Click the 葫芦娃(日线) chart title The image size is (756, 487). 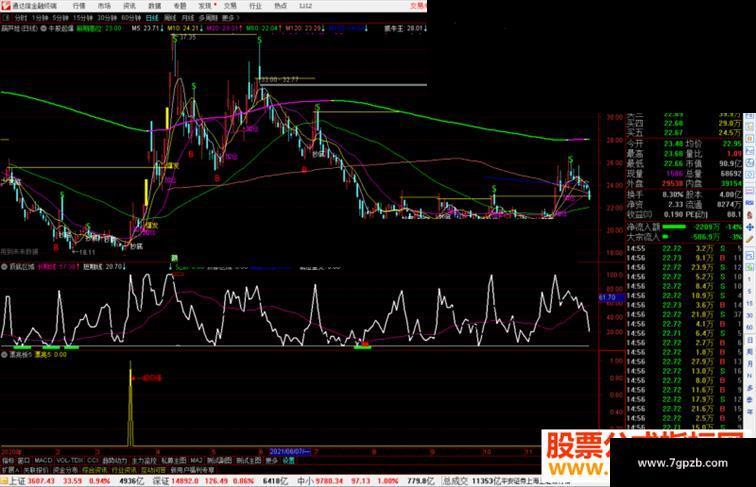tap(19, 28)
